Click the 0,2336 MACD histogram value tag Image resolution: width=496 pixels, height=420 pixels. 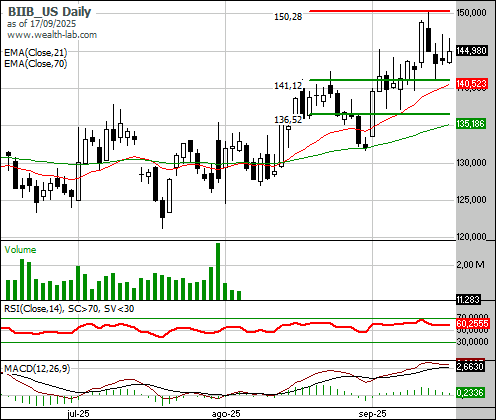470,393
